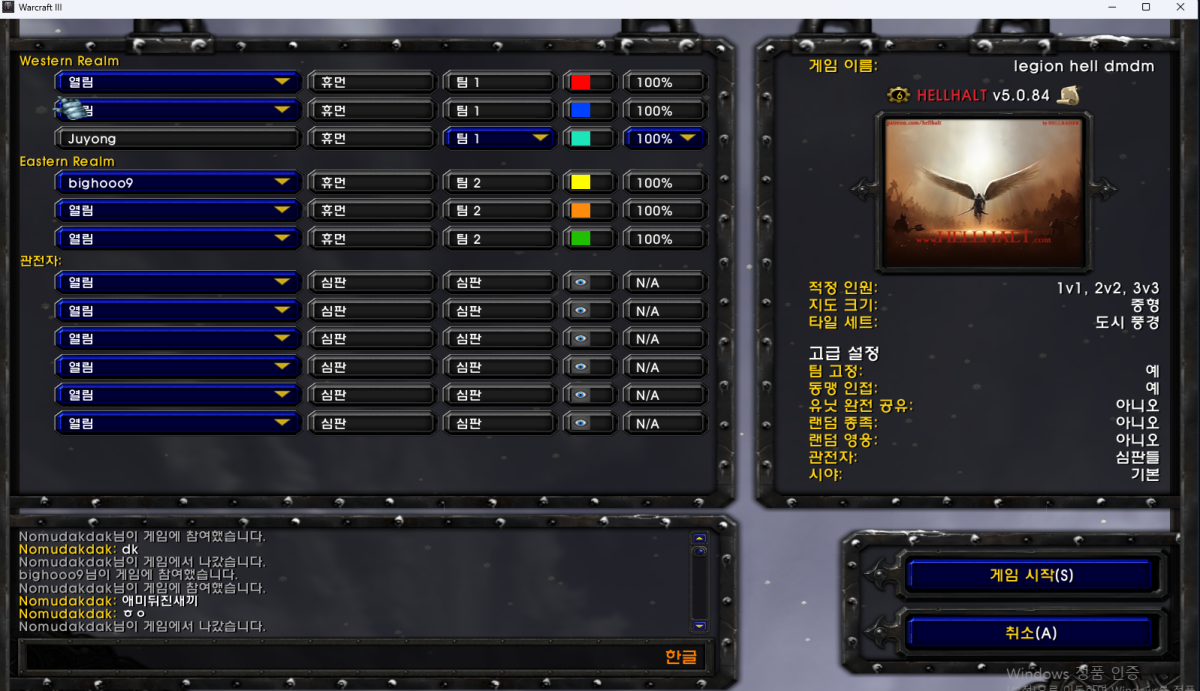Click the left arrow beside map preview
Image resolution: width=1200 pixels, height=691 pixels.
coord(862,189)
